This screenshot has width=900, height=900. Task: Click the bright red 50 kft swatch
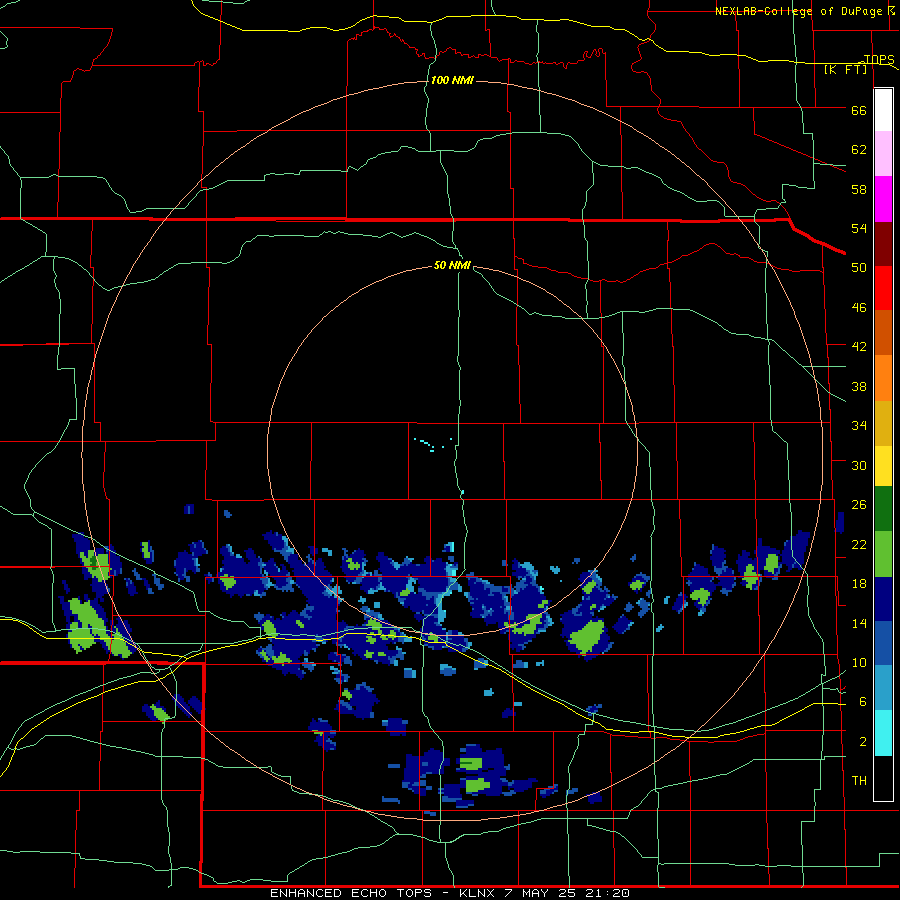(883, 288)
